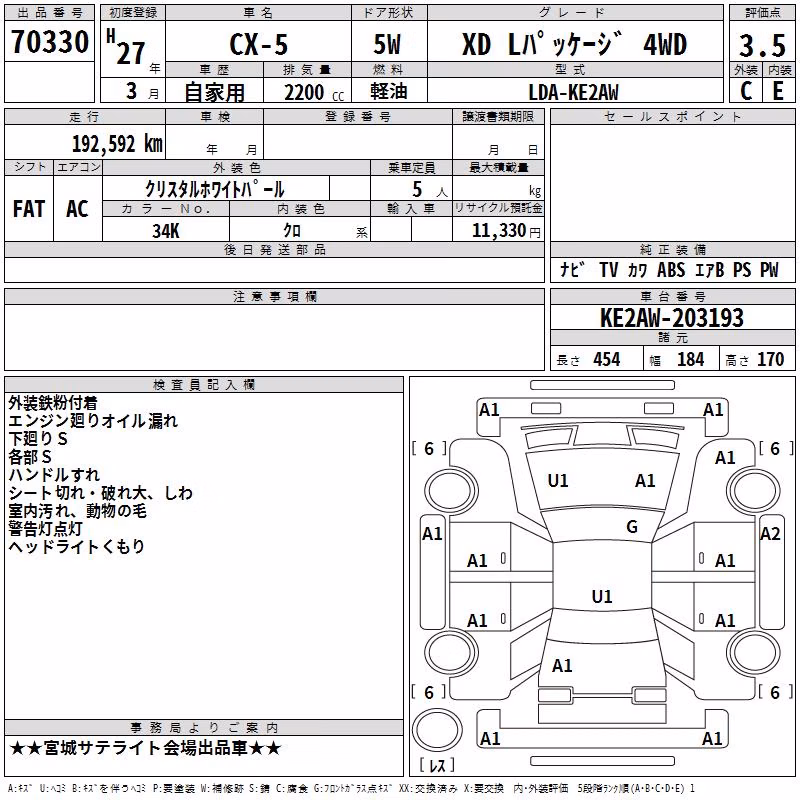Screen dimensions: 800x800
Task: Select the note ヘッドライトくもり
Action: pyautogui.click(x=77, y=546)
